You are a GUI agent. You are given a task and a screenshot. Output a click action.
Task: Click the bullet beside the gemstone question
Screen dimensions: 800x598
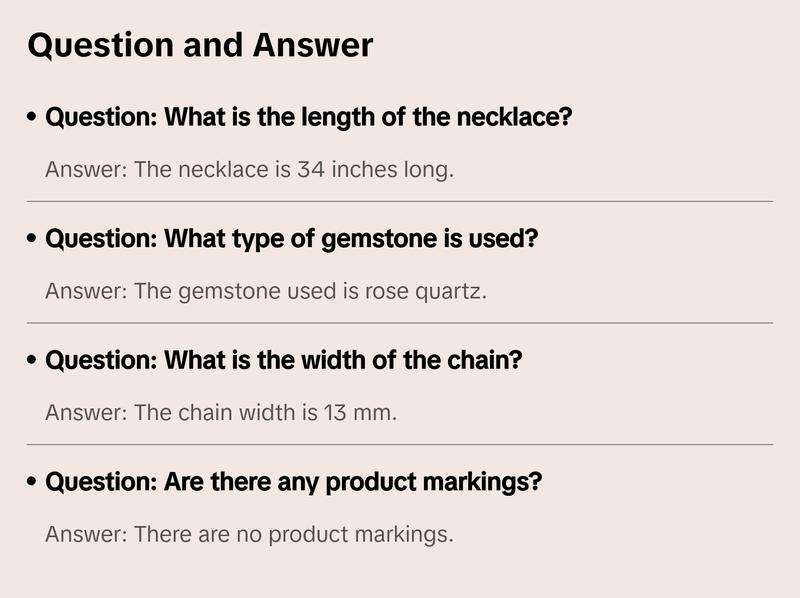33,240
